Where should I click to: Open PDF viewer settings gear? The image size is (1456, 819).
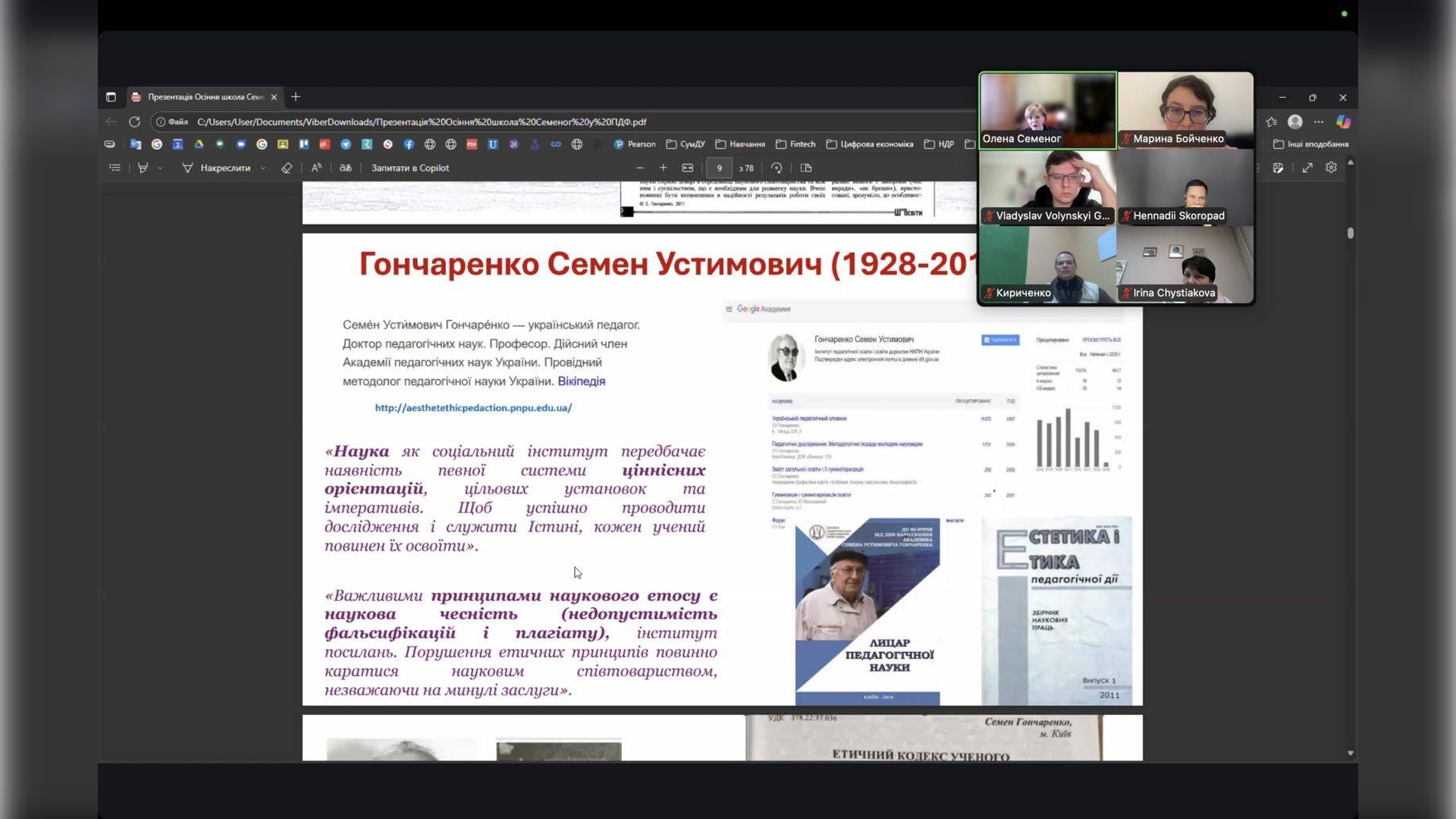pyautogui.click(x=1331, y=168)
